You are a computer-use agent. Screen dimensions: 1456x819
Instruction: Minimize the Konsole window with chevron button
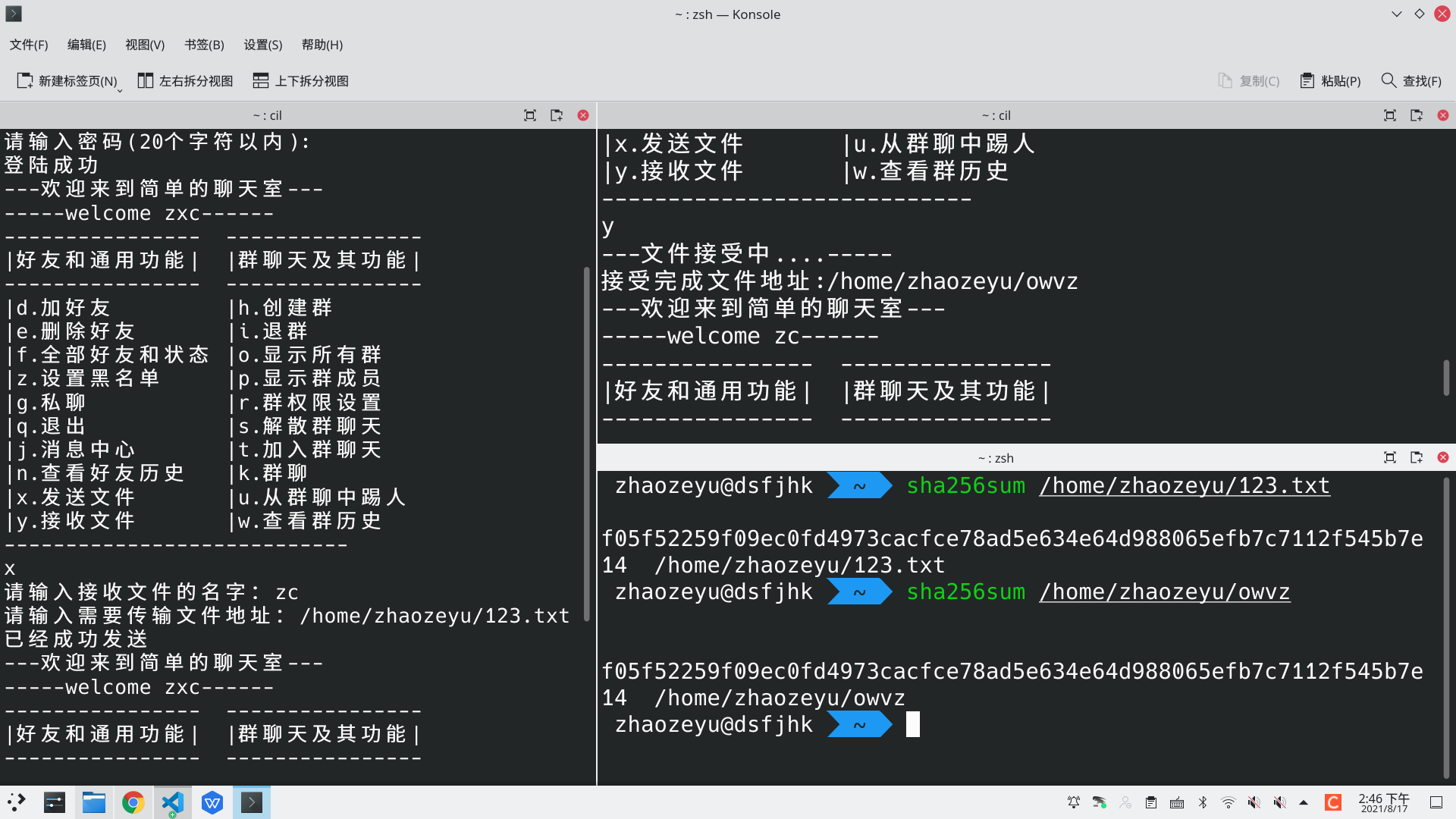pyautogui.click(x=1397, y=14)
